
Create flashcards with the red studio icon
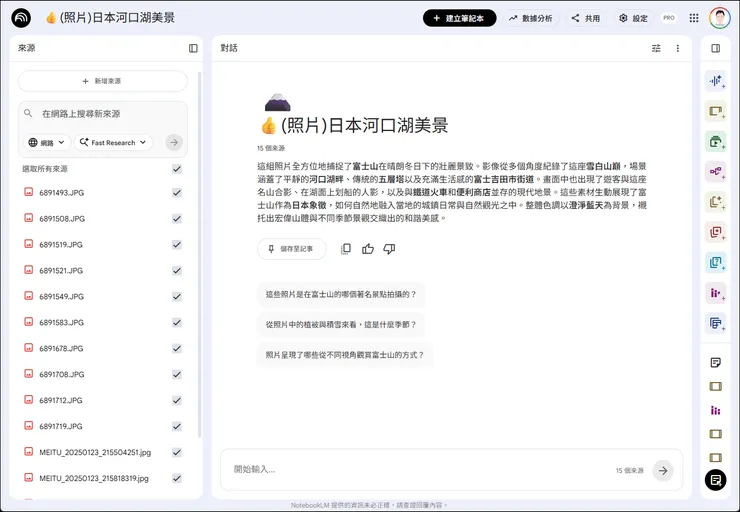[x=716, y=232]
